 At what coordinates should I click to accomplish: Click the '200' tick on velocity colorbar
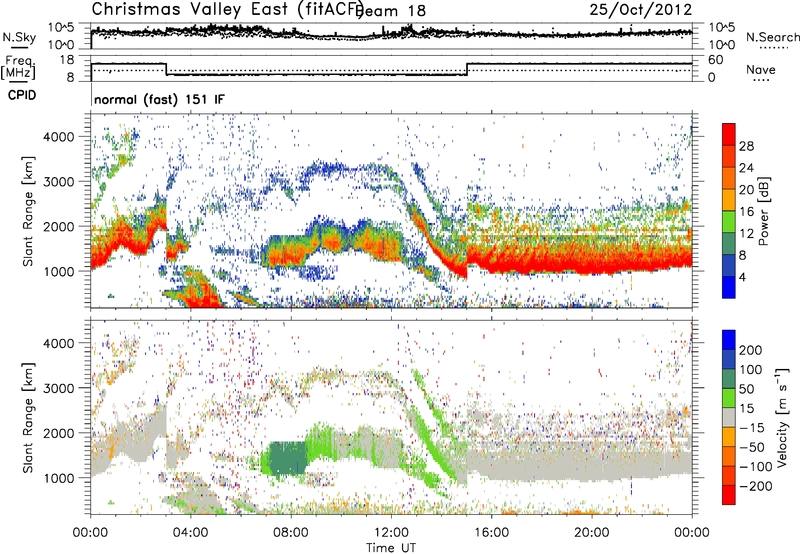[751, 350]
